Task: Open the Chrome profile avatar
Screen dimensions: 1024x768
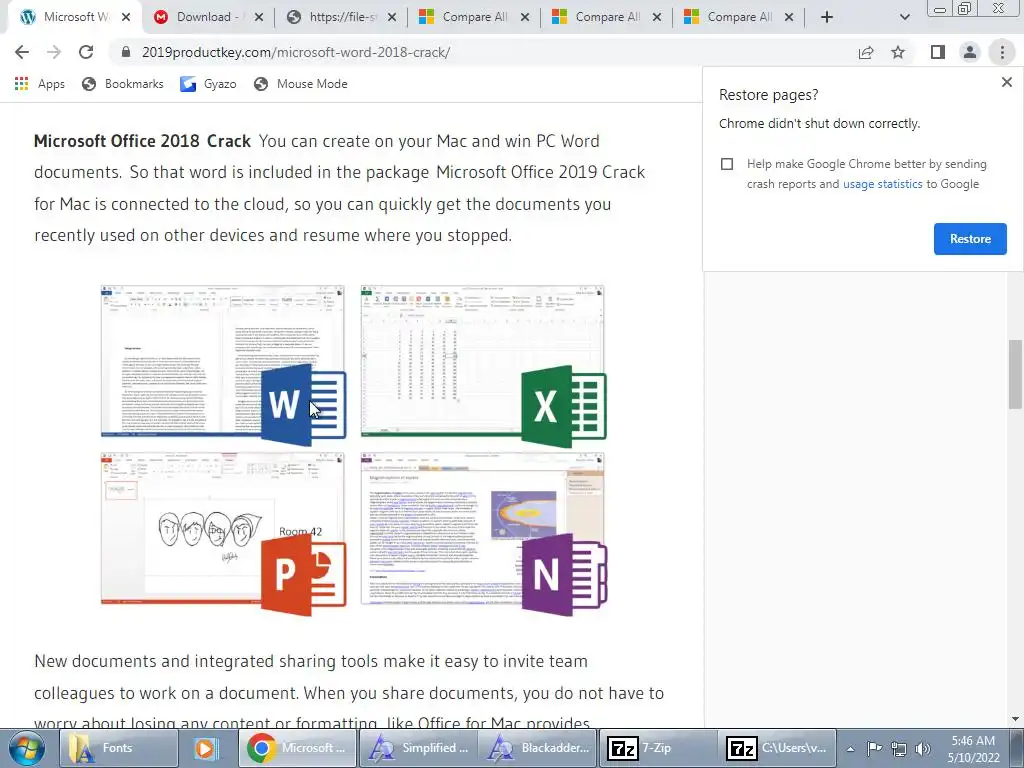Action: [970, 52]
